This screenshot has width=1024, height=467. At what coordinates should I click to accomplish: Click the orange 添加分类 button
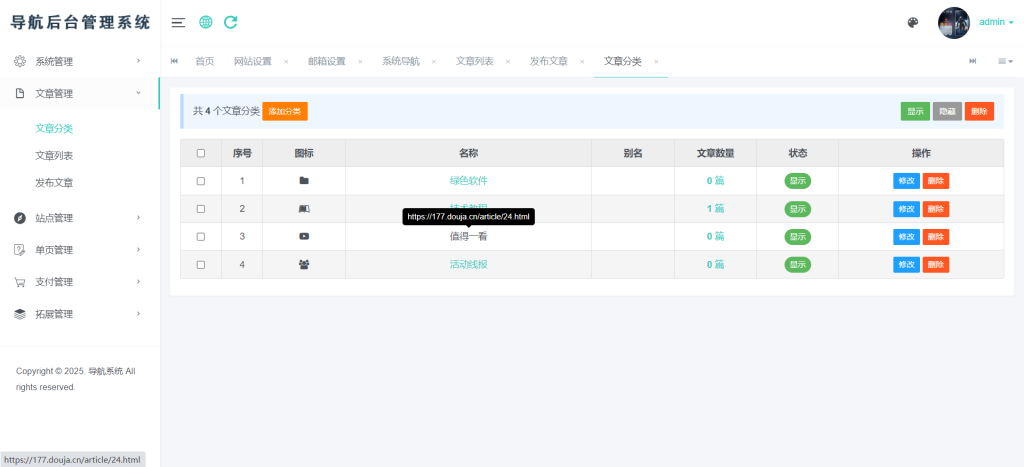(x=285, y=111)
